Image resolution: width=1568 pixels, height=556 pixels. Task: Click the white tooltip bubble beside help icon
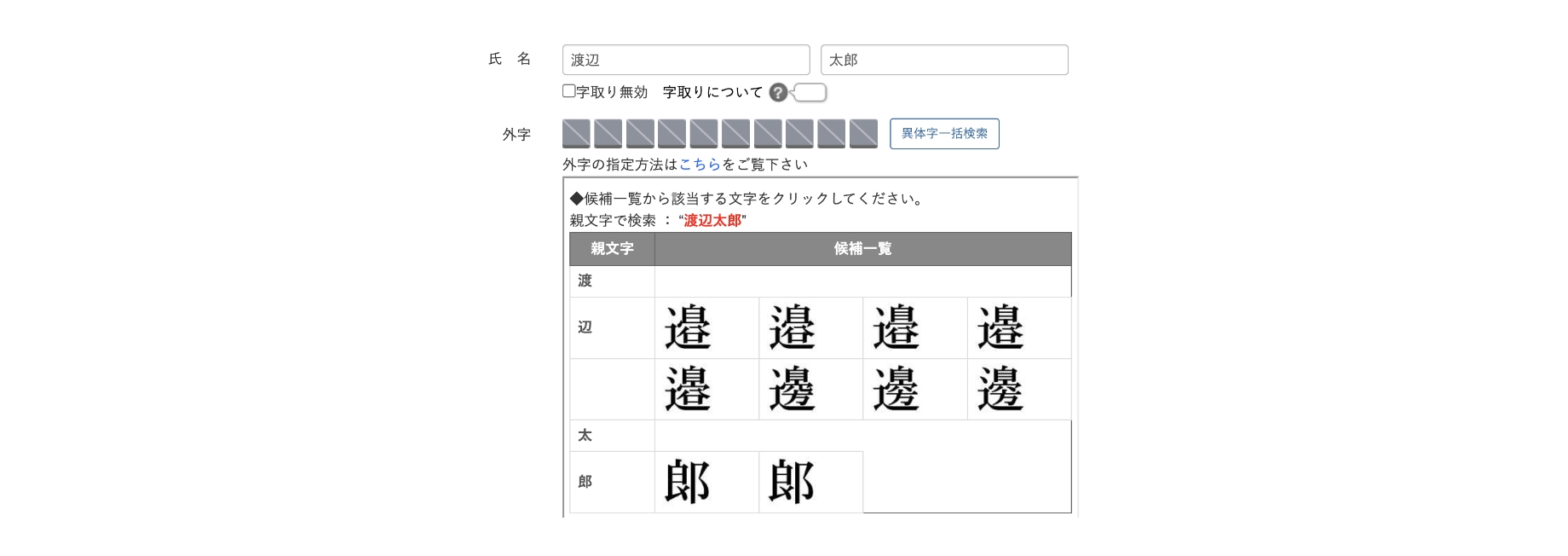pos(810,92)
